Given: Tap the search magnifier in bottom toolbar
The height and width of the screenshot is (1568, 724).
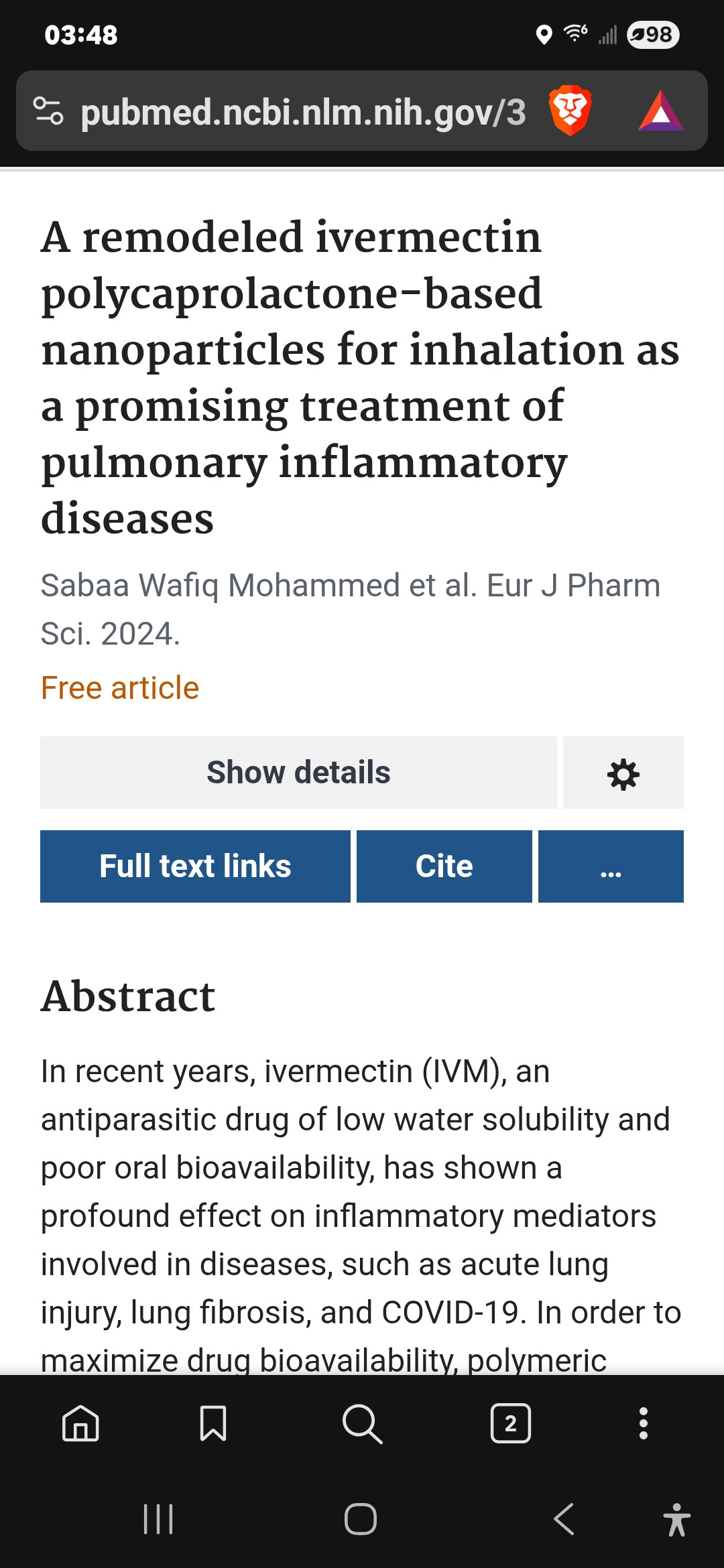Looking at the screenshot, I should pyautogui.click(x=362, y=1423).
